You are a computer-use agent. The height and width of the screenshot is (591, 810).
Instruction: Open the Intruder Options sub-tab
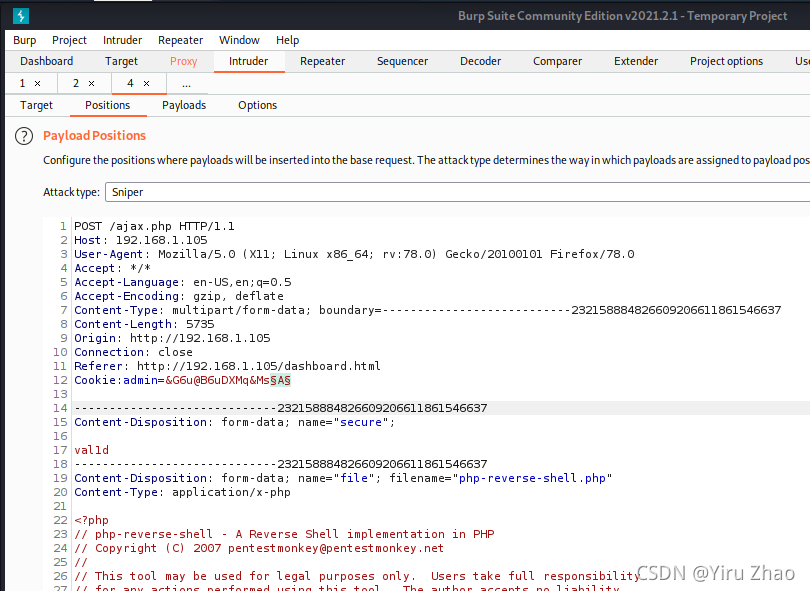pyautogui.click(x=257, y=105)
